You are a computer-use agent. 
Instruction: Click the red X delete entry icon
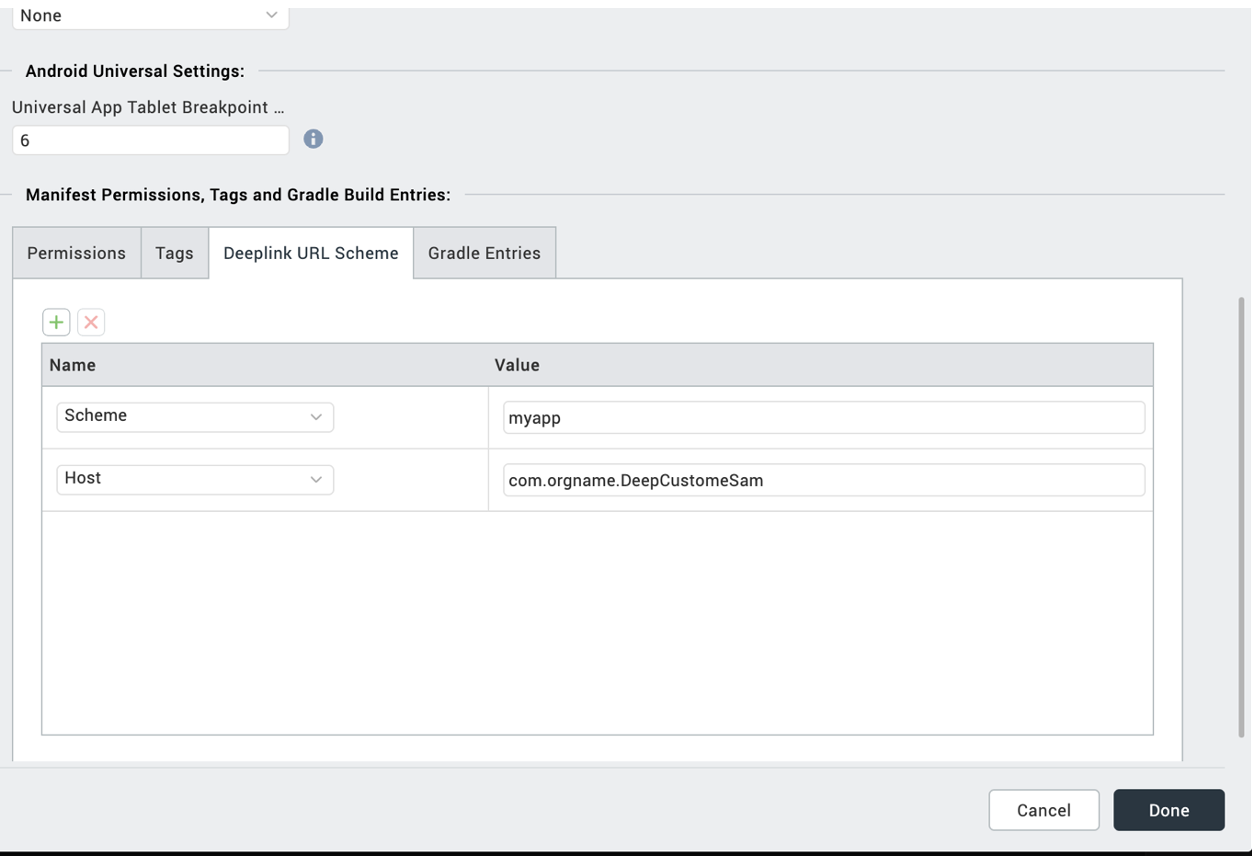[x=91, y=322]
